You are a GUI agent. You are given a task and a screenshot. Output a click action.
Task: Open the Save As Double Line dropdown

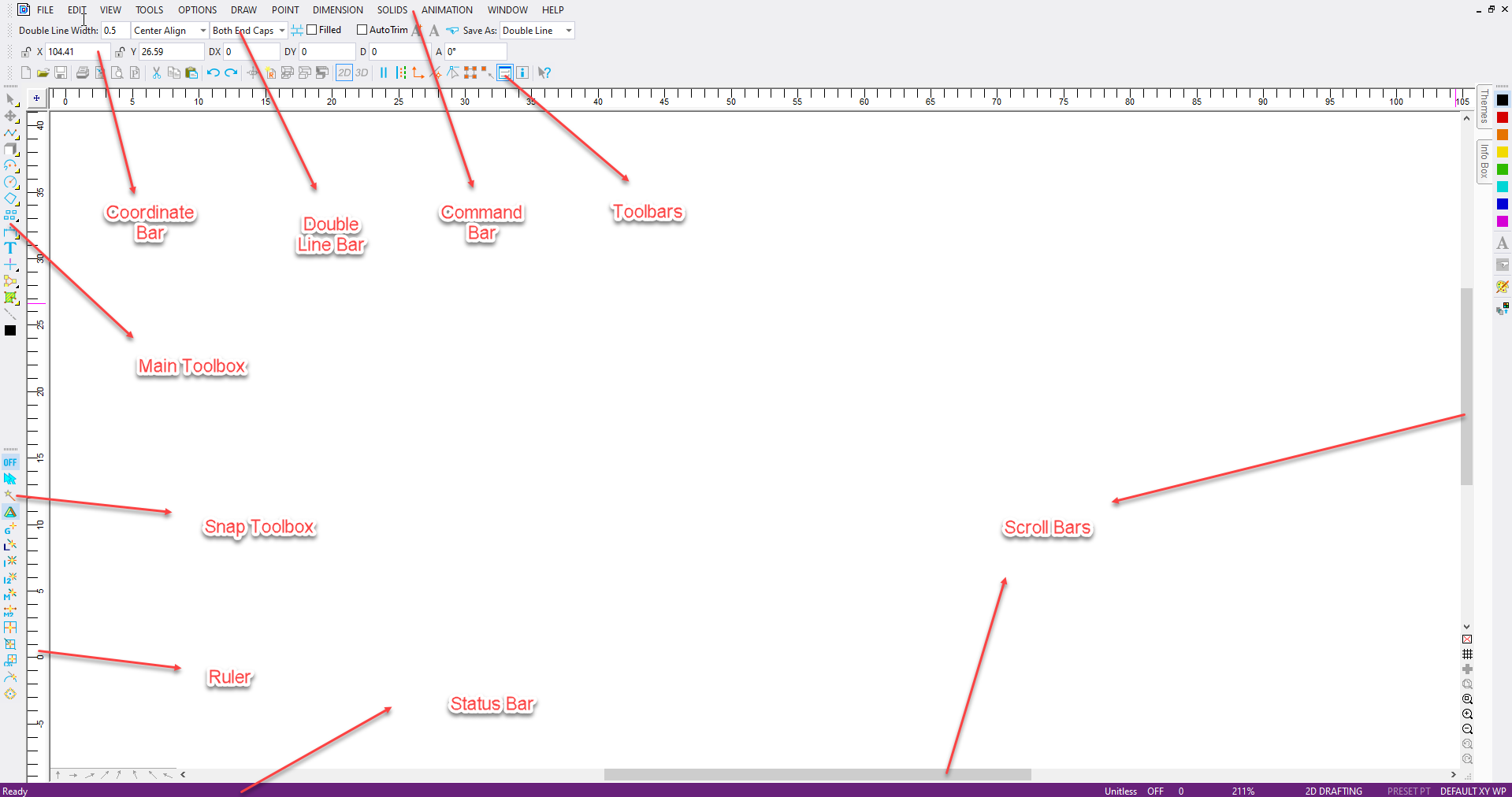coord(537,31)
